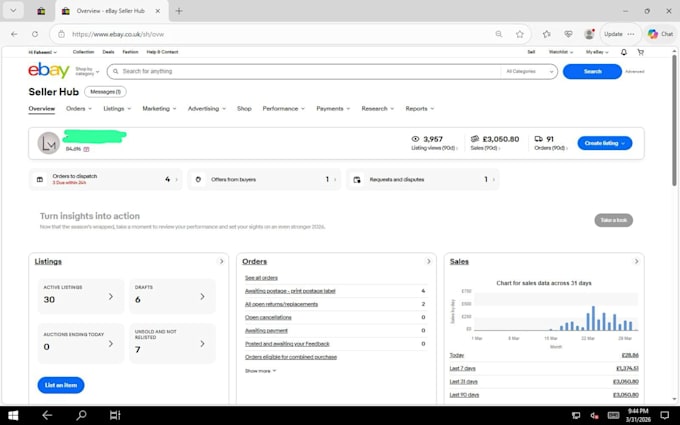Viewport: 680px width, 425px height.
Task: Click the browser back arrow
Action: (14, 34)
